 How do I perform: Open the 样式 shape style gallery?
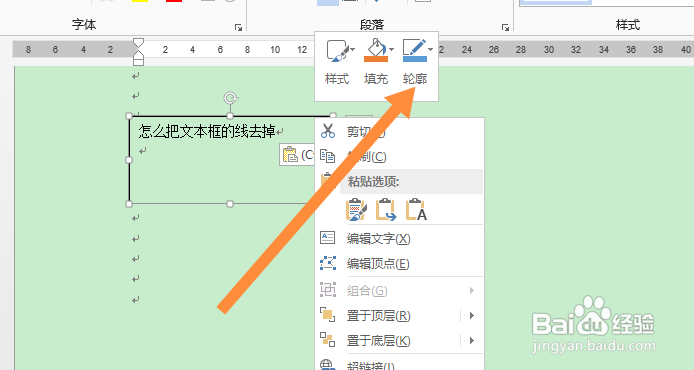click(x=337, y=62)
